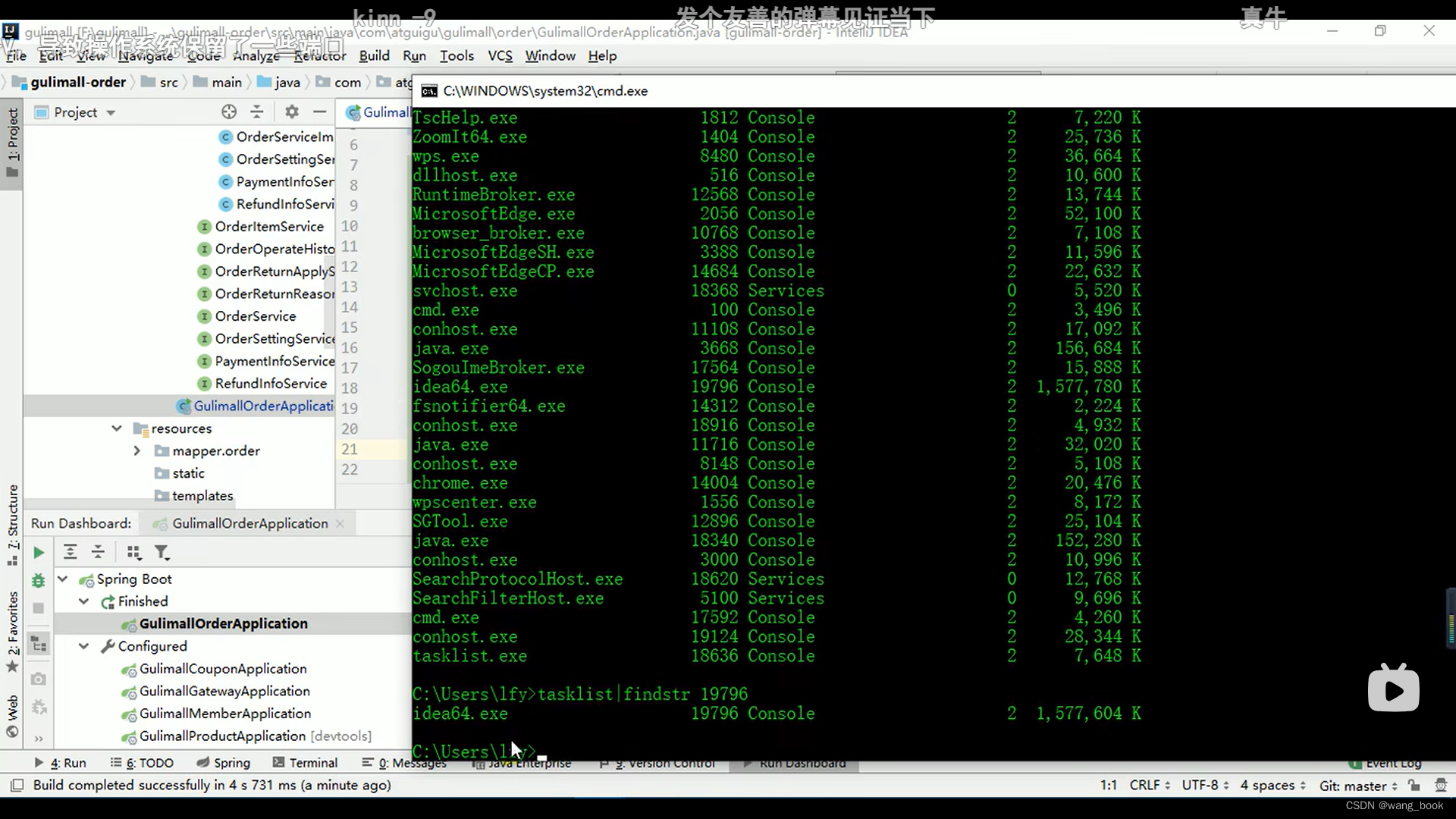Select GulimallCouponApplication in run dashboard

click(224, 668)
